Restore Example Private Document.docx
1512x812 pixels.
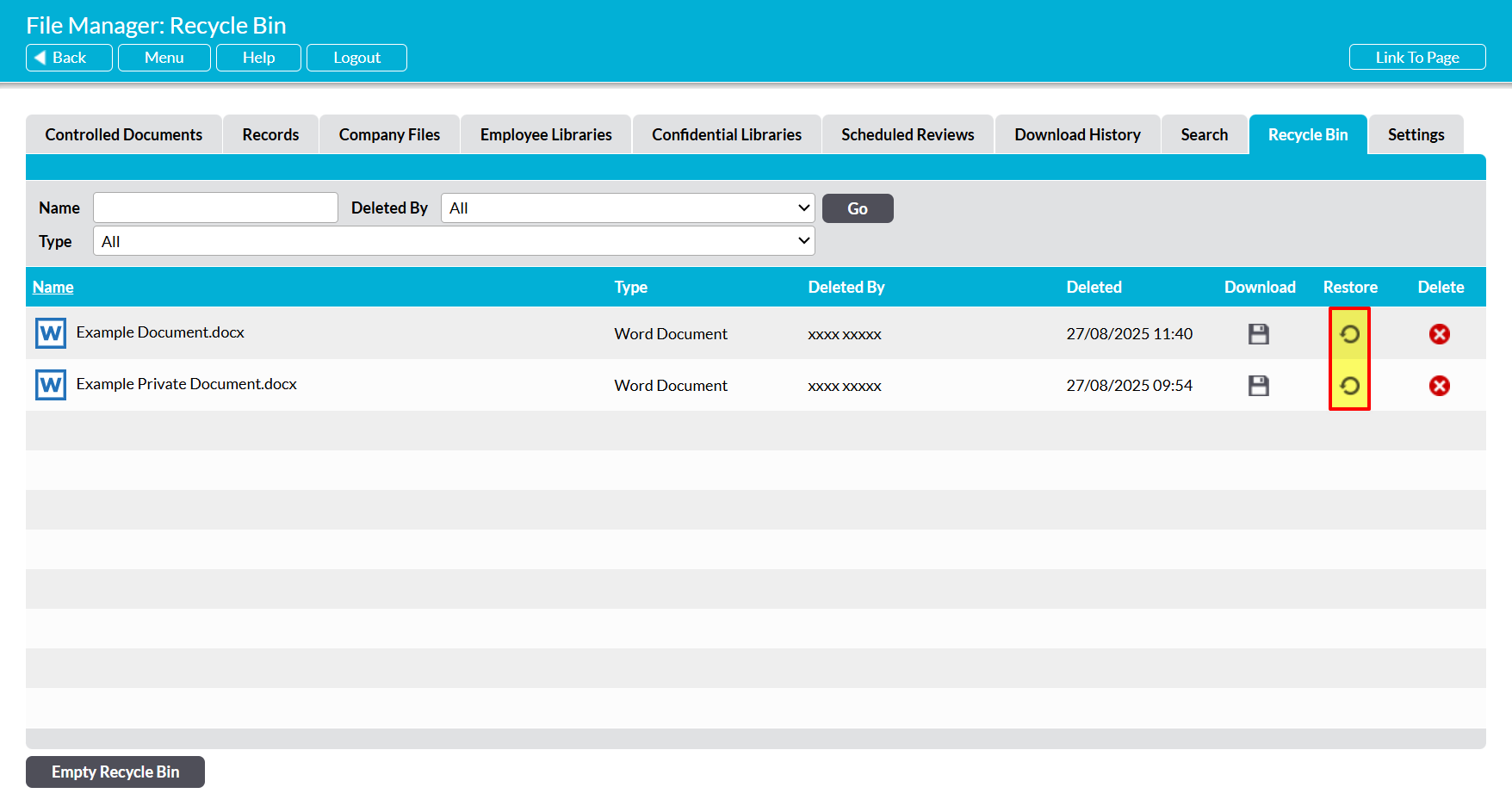1349,386
